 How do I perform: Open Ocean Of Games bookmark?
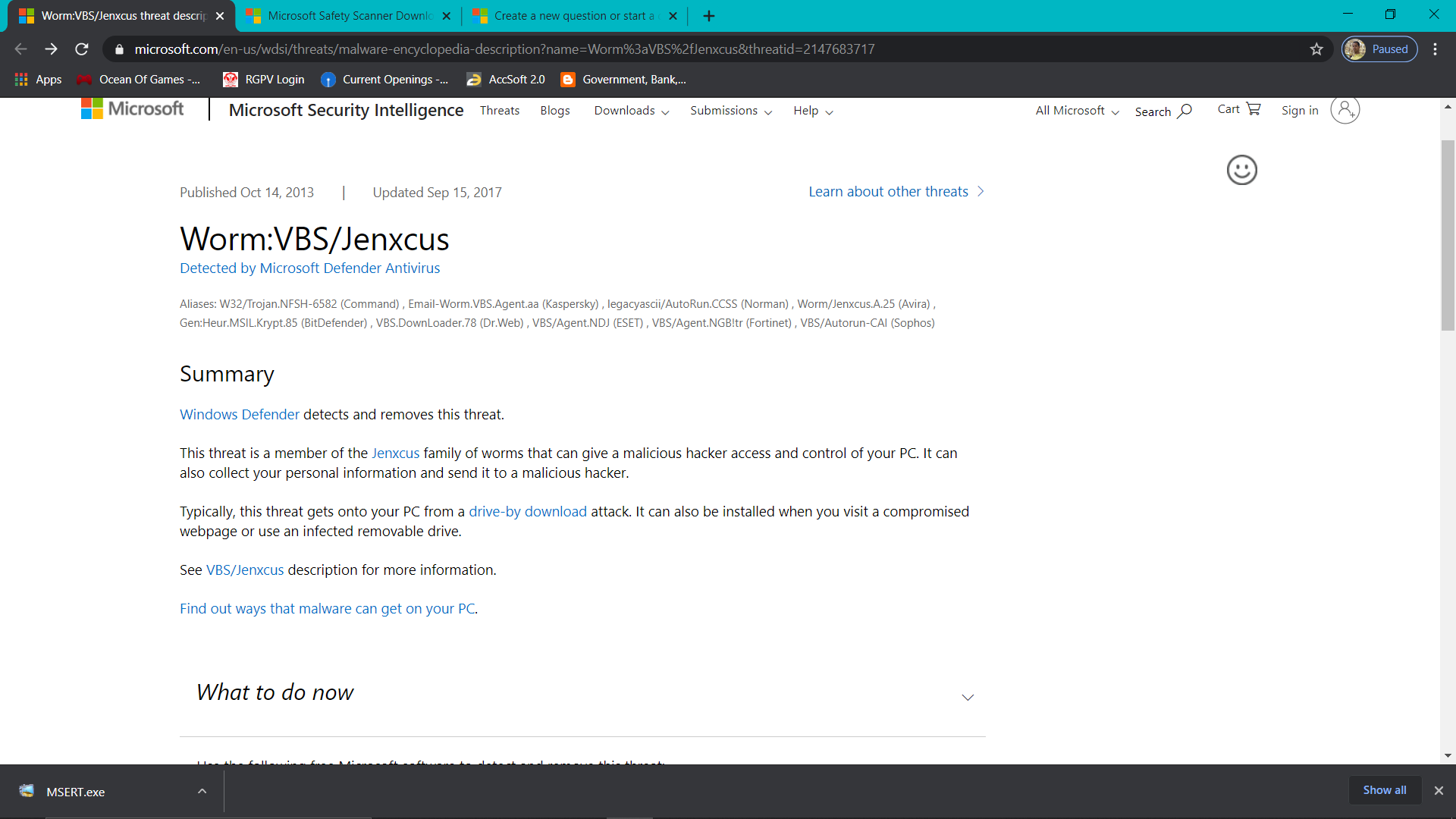pyautogui.click(x=139, y=80)
